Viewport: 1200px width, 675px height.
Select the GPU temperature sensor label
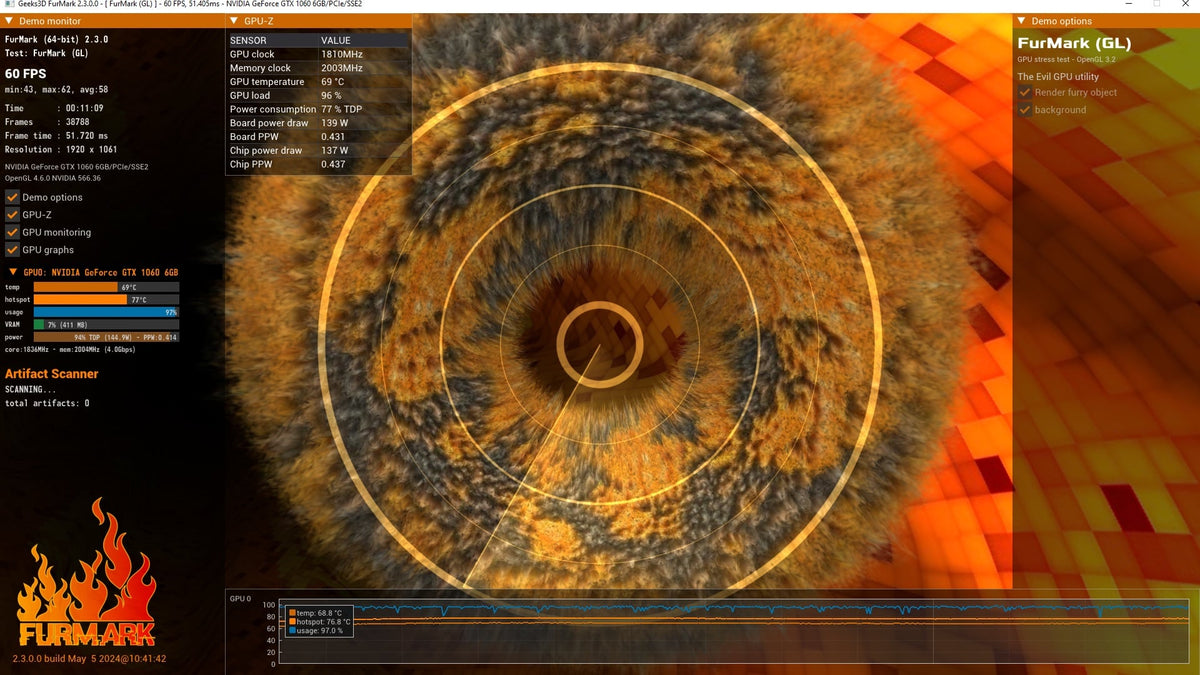point(267,82)
